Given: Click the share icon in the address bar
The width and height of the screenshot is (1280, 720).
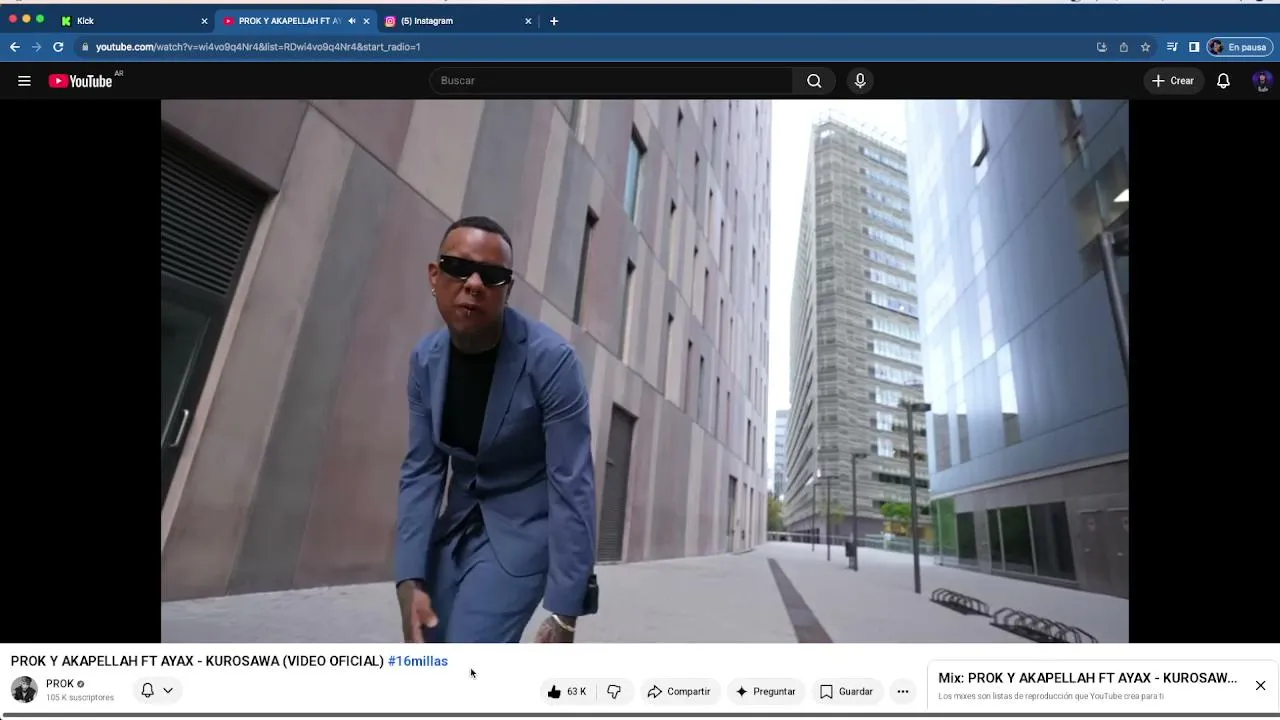Looking at the screenshot, I should pyautogui.click(x=1124, y=47).
